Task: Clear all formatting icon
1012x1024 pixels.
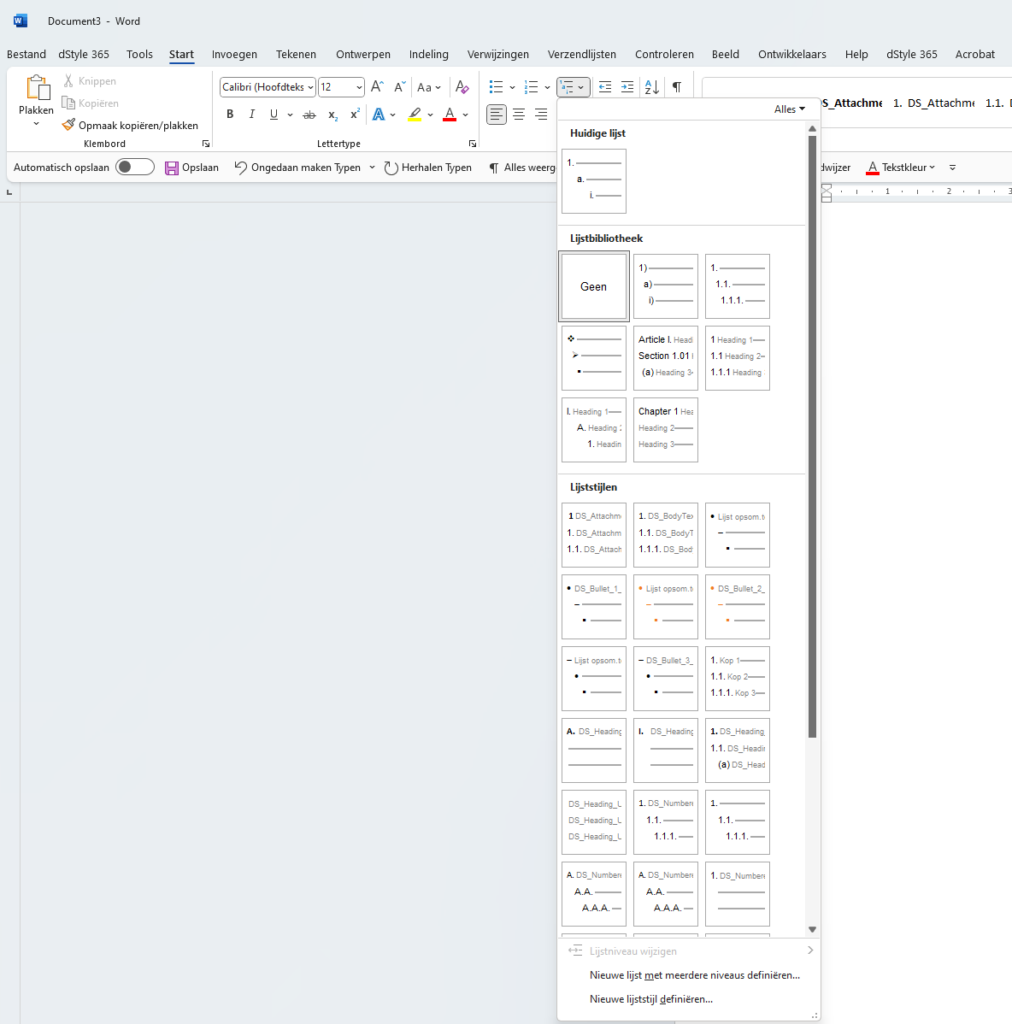Action: click(x=462, y=86)
